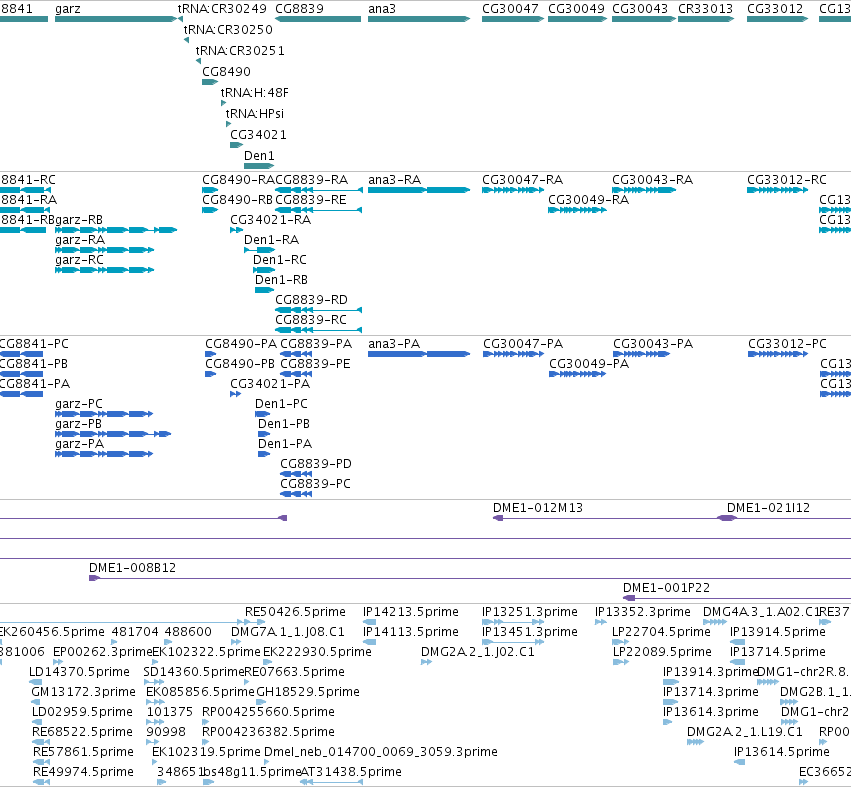Viewport: 851px width, 787px height.
Task: Open the CG8839-RE transcript label
Action: [310, 200]
